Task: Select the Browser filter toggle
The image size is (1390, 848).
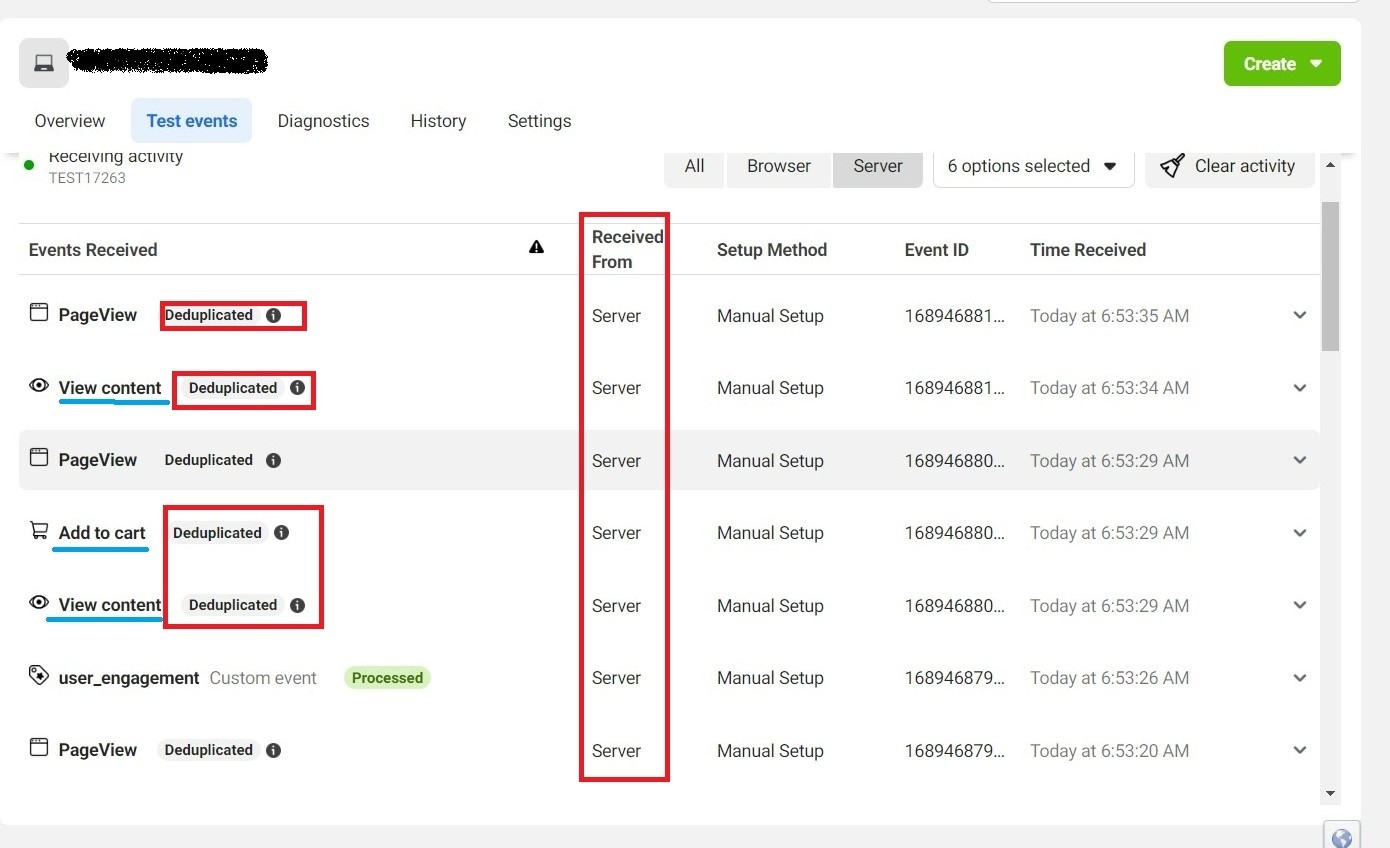Action: coord(778,167)
